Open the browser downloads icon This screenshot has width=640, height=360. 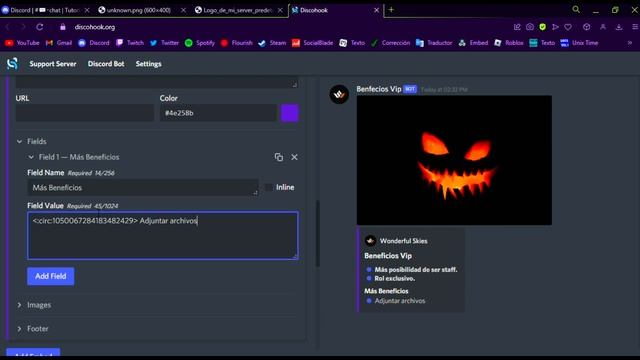coord(619,27)
